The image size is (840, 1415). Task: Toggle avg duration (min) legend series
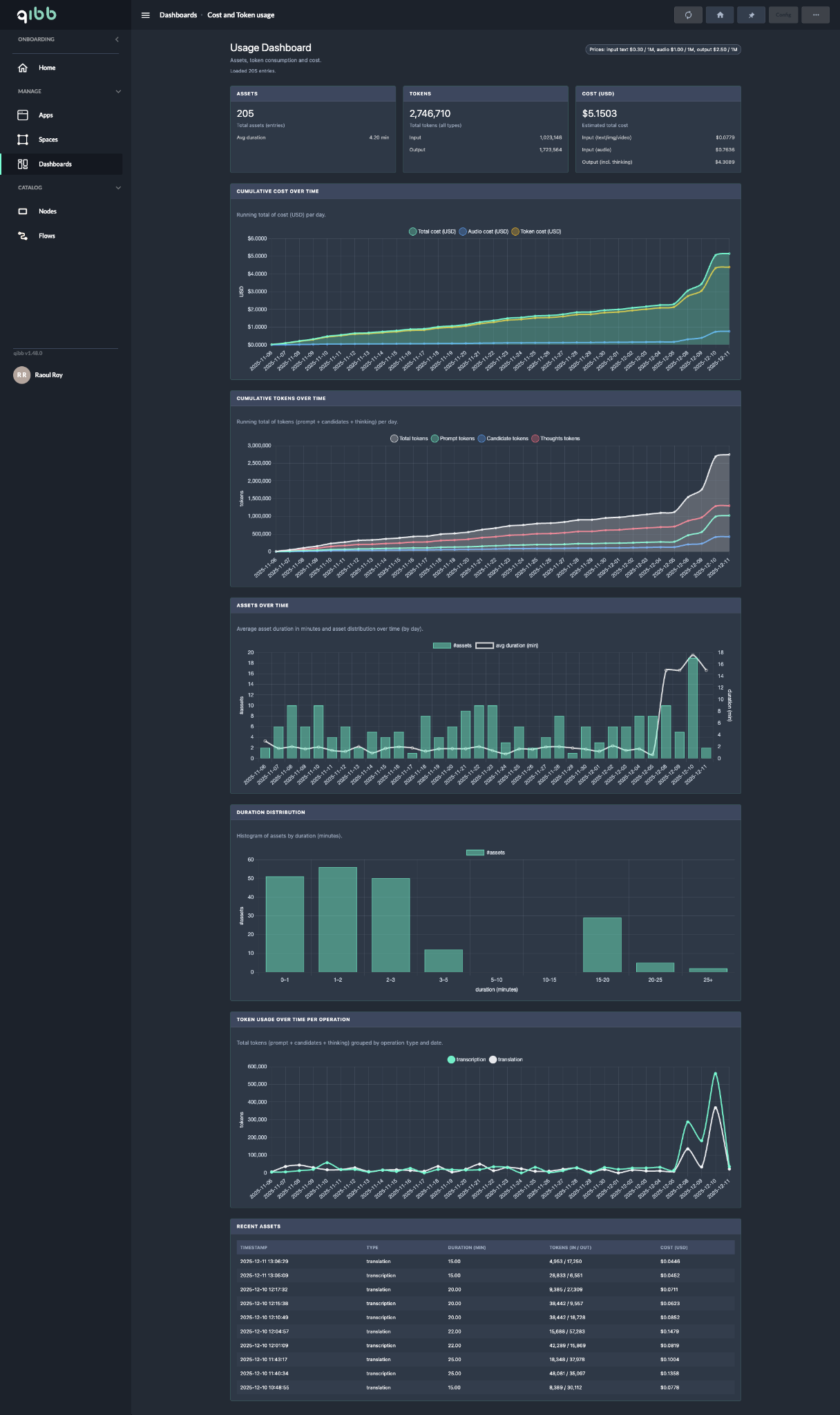click(507, 645)
